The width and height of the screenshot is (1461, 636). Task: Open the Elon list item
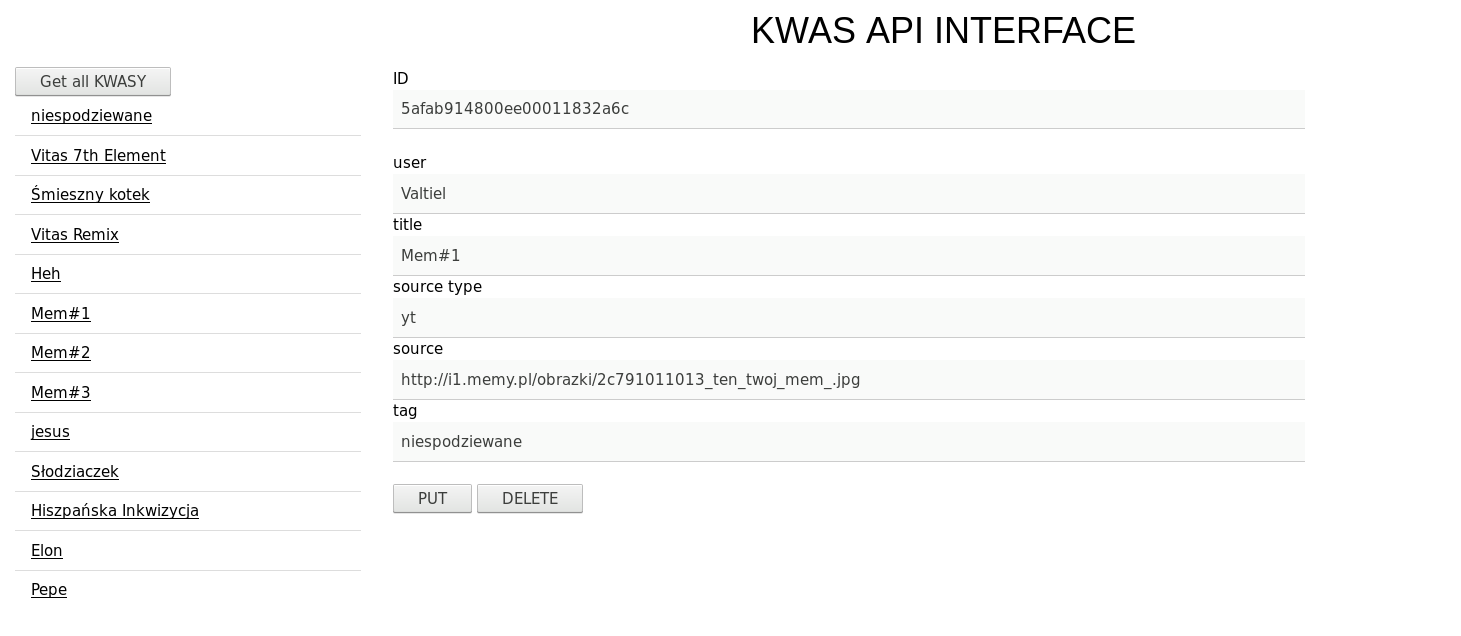pos(47,551)
